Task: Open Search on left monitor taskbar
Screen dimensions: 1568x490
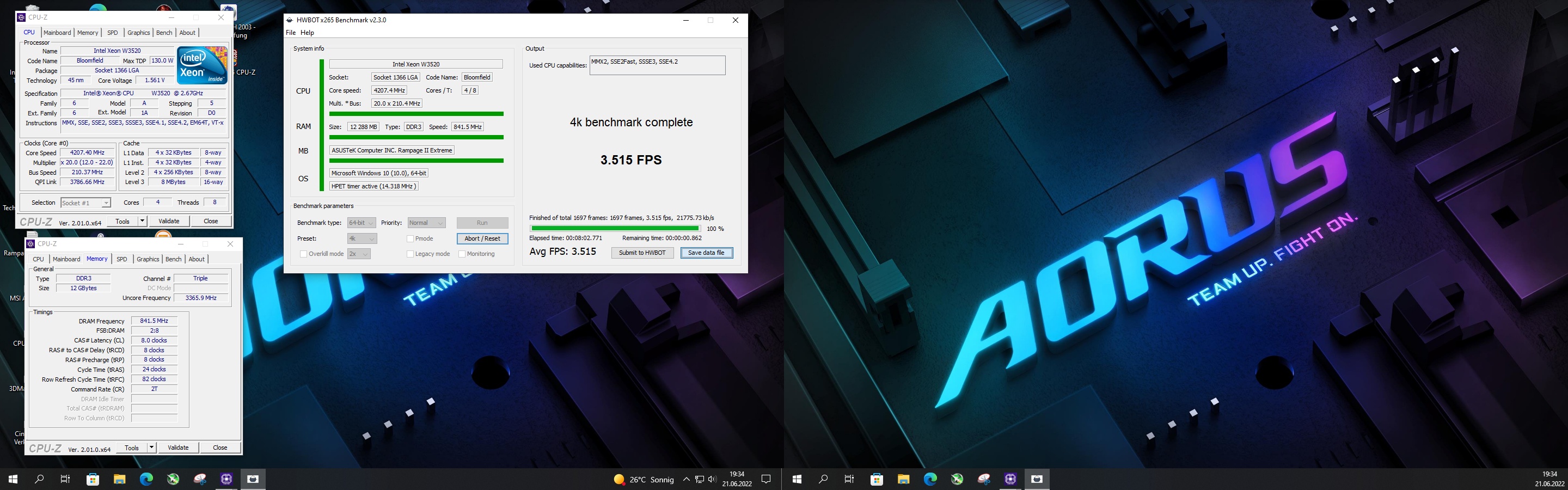Action: click(40, 479)
